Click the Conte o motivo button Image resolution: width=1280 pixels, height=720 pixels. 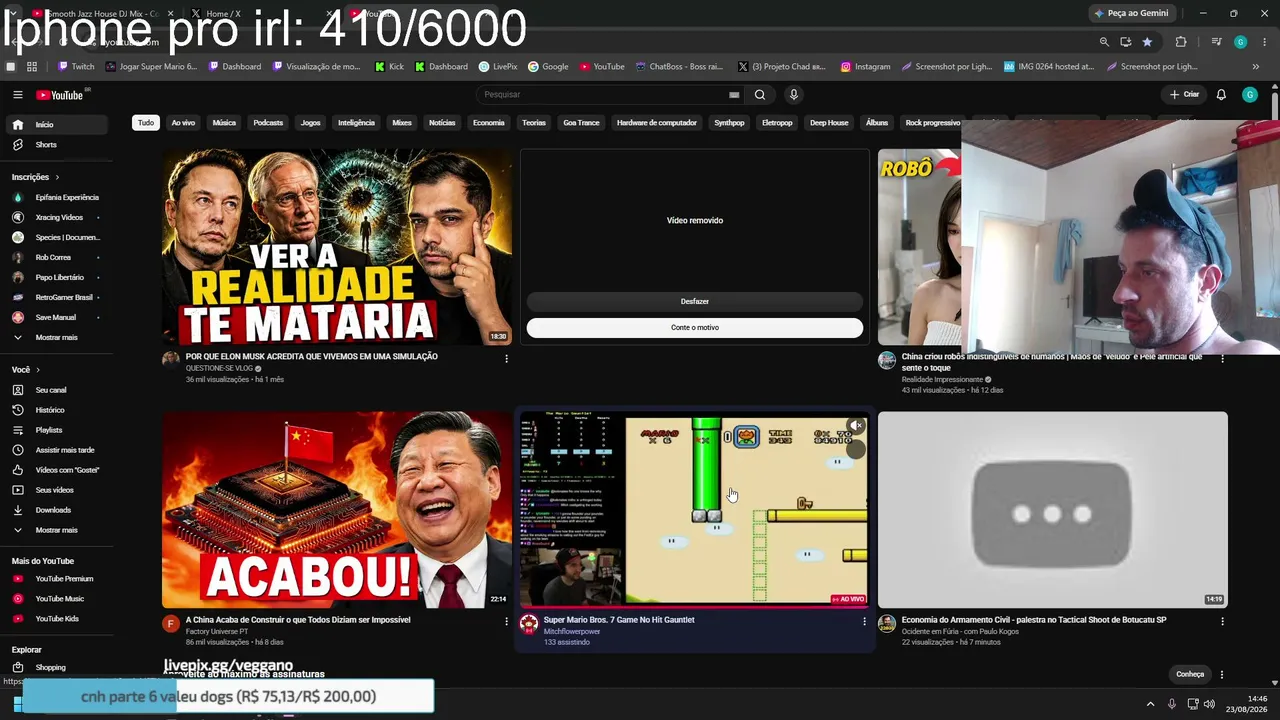(695, 327)
